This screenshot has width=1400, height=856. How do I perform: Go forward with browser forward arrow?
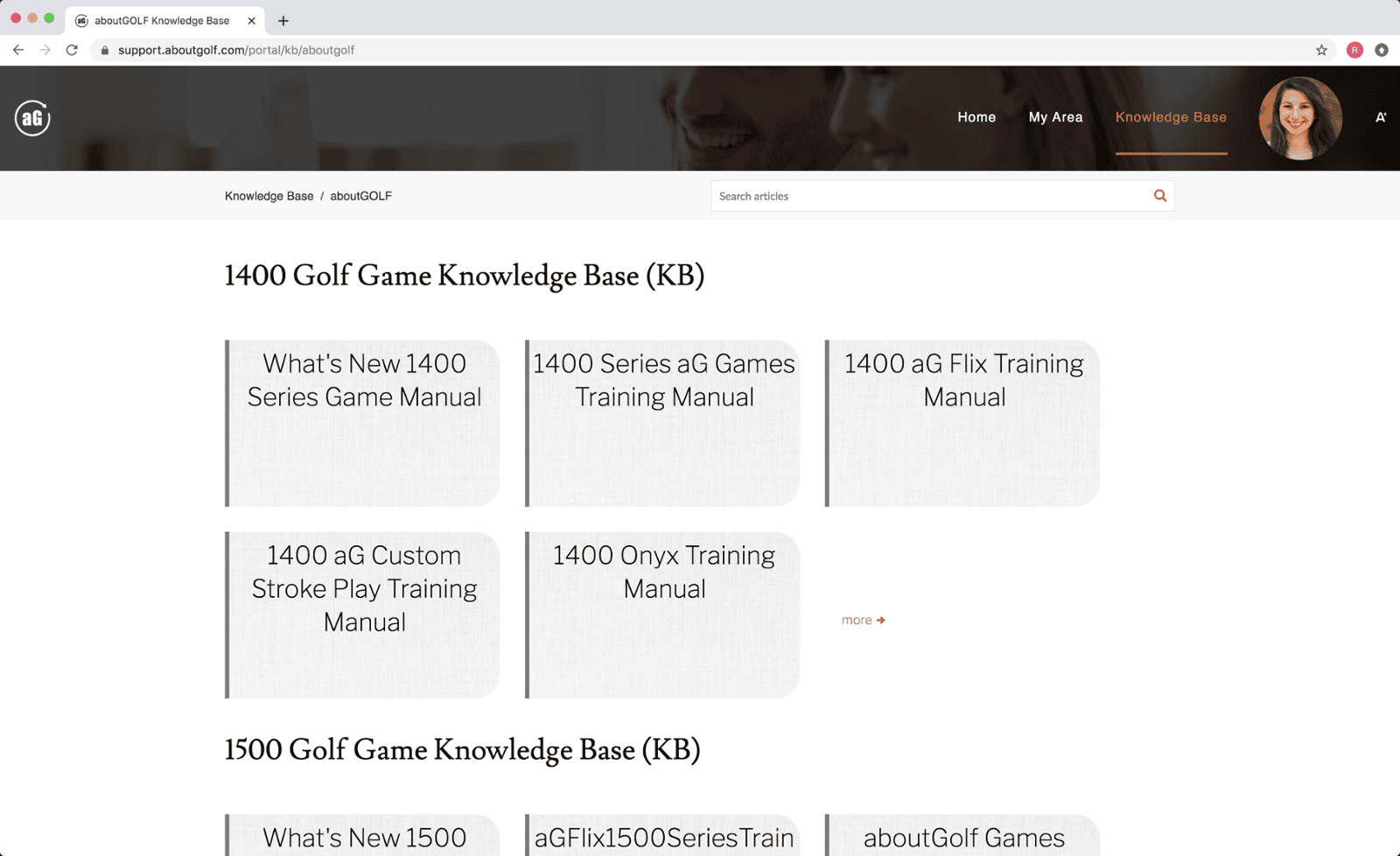[x=45, y=50]
